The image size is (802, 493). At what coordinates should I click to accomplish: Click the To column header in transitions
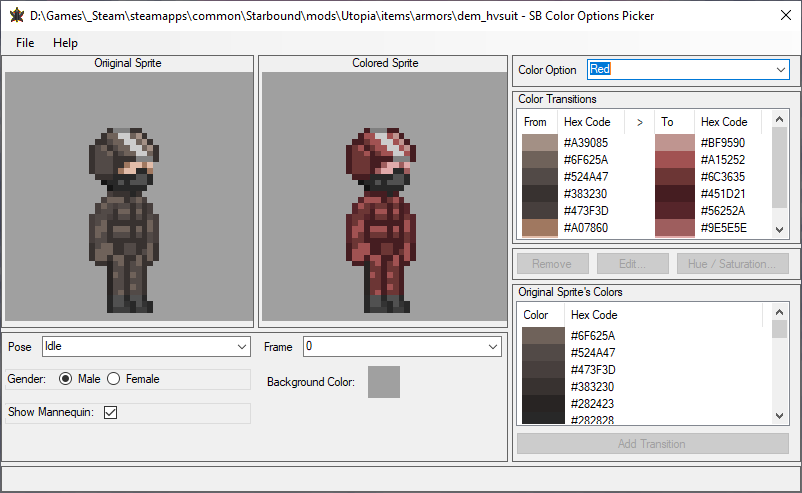[x=674, y=122]
